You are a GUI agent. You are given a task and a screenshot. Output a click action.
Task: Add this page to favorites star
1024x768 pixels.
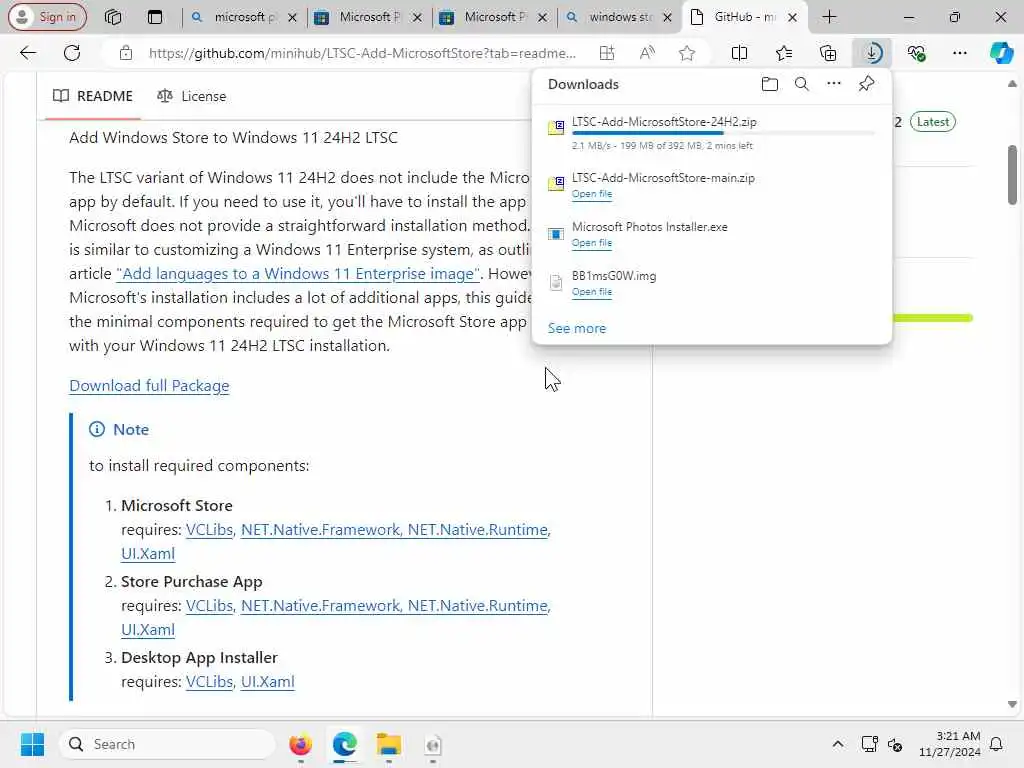[686, 53]
